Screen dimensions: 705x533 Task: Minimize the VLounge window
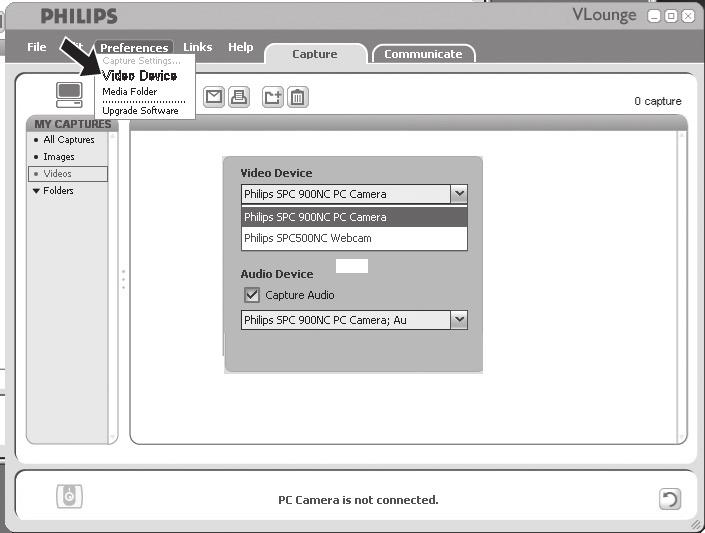click(x=654, y=17)
